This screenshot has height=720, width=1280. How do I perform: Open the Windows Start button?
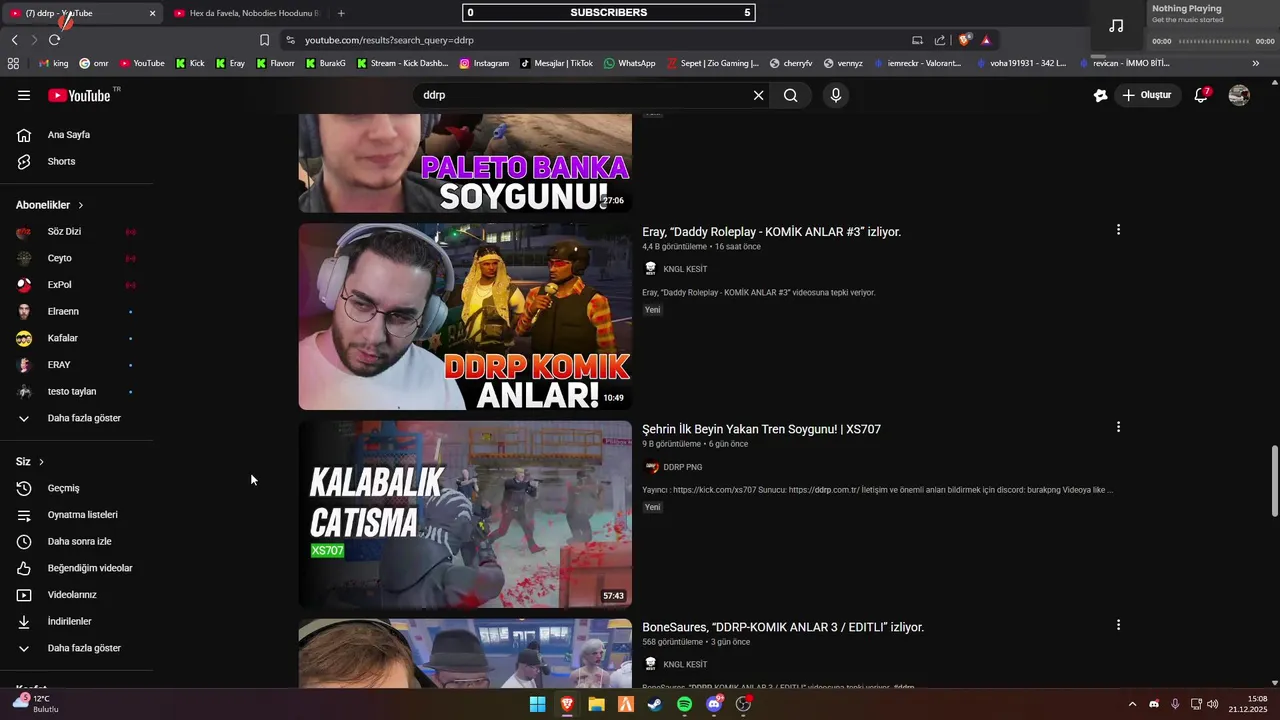click(537, 704)
